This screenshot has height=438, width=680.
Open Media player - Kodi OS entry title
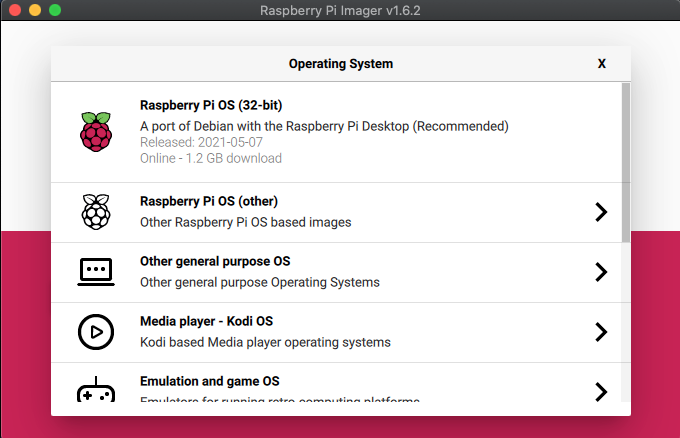click(206, 321)
